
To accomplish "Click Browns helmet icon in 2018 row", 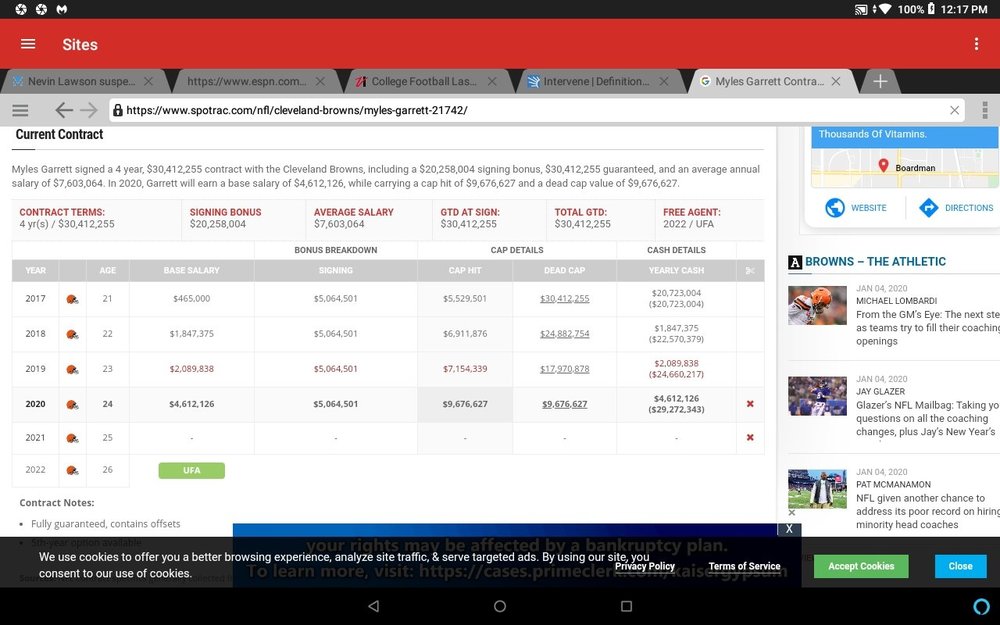I will (x=72, y=334).
